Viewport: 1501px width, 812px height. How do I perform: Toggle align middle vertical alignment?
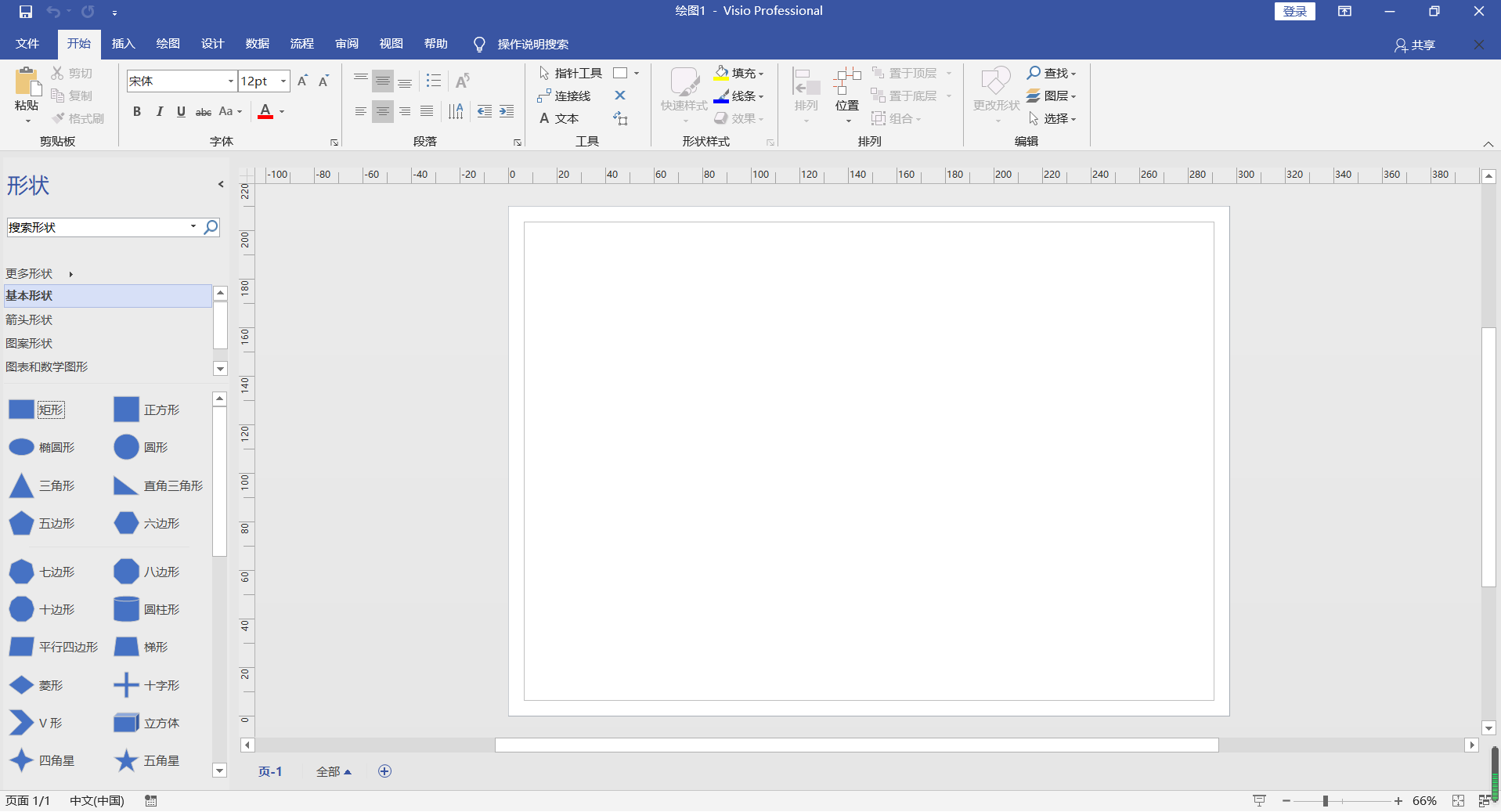click(x=382, y=81)
